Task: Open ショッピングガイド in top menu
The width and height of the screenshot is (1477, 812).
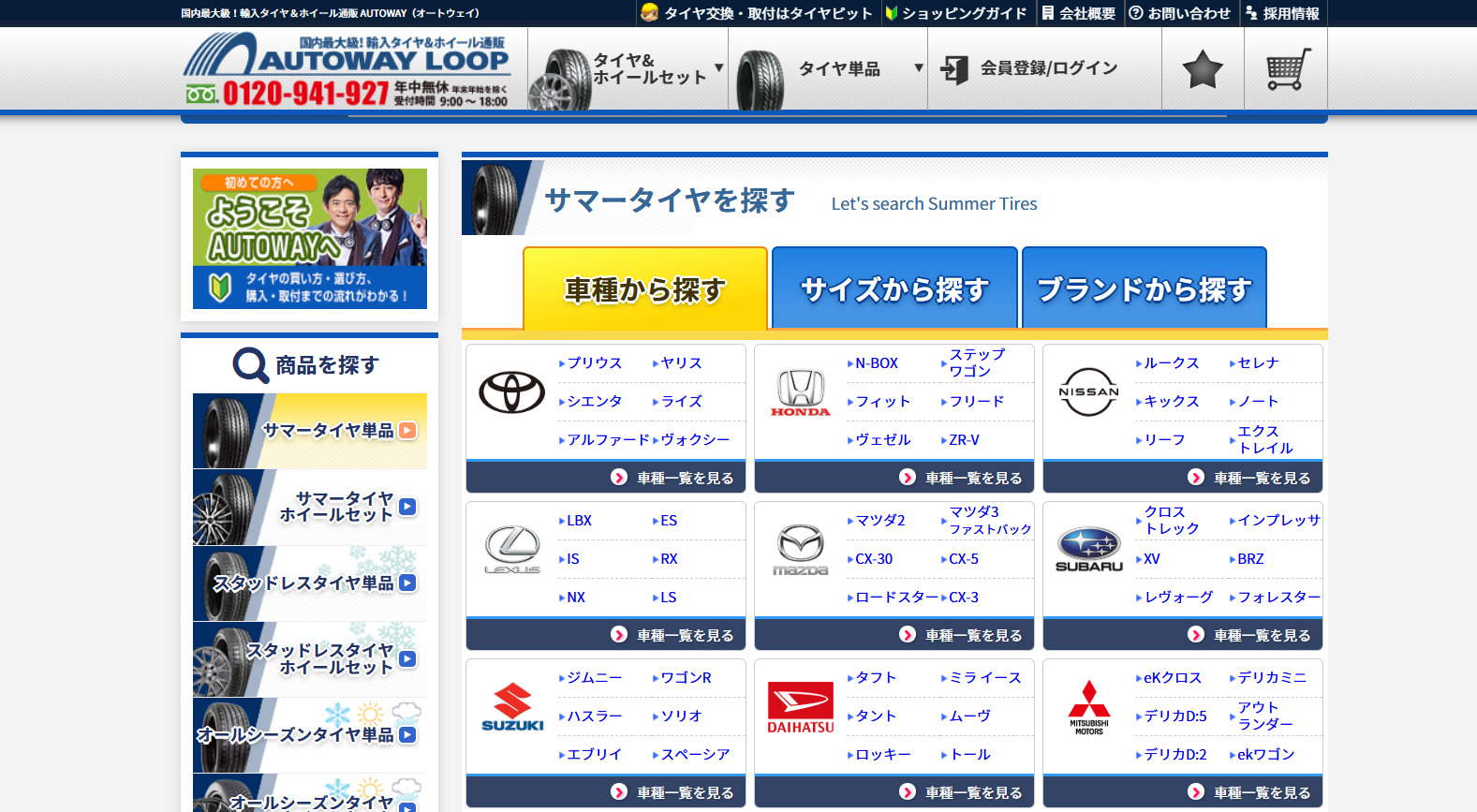Action: tap(955, 13)
